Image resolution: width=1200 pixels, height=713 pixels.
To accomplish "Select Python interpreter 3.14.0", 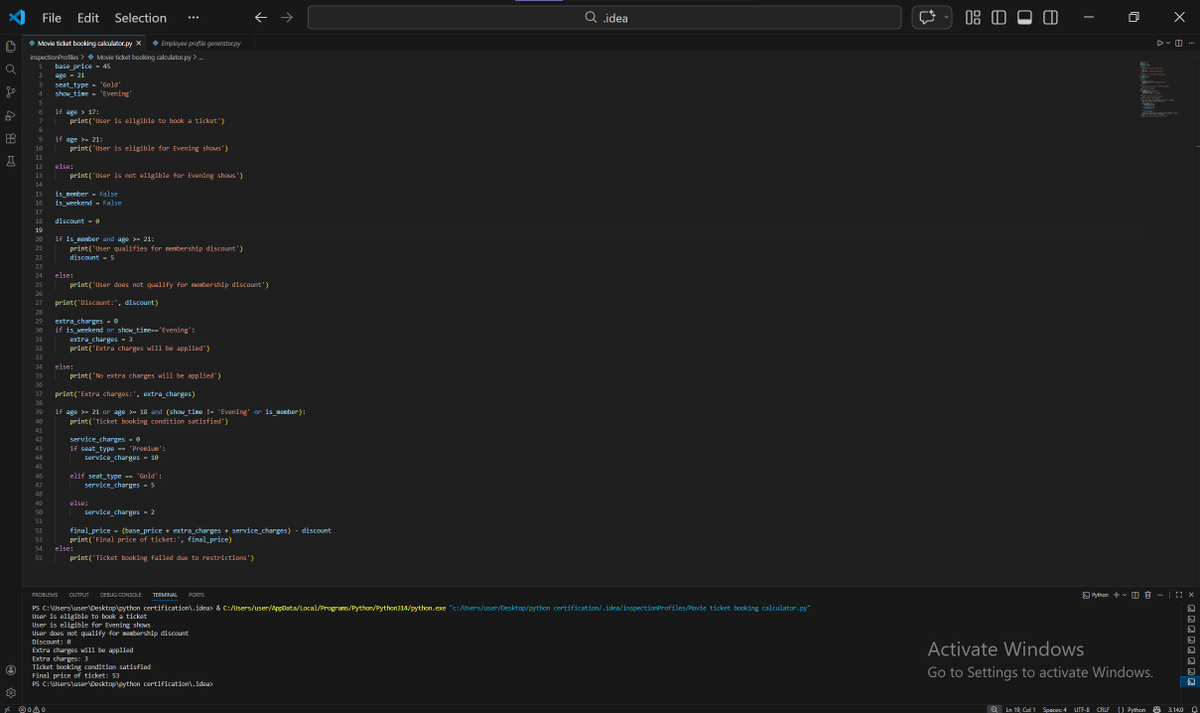I will [1176, 709].
